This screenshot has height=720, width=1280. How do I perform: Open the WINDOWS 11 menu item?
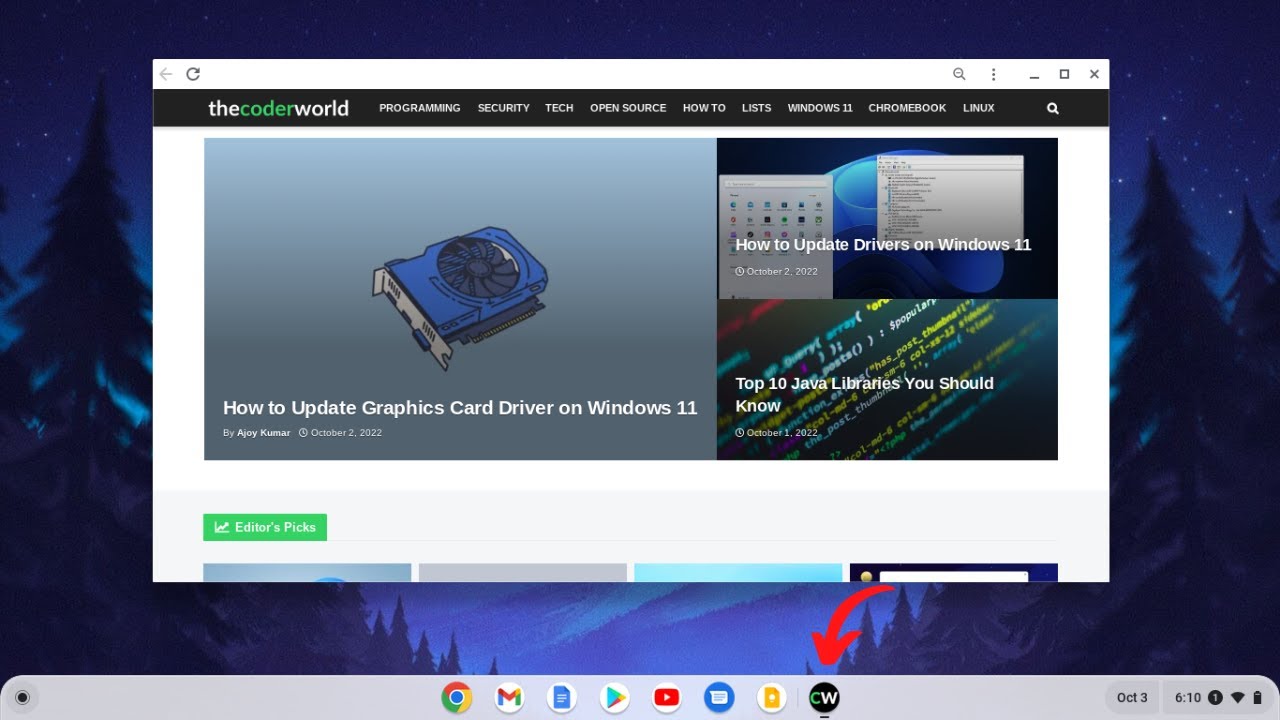click(820, 108)
